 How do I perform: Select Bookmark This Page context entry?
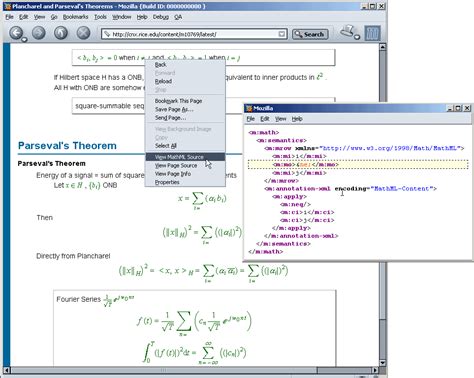click(185, 101)
